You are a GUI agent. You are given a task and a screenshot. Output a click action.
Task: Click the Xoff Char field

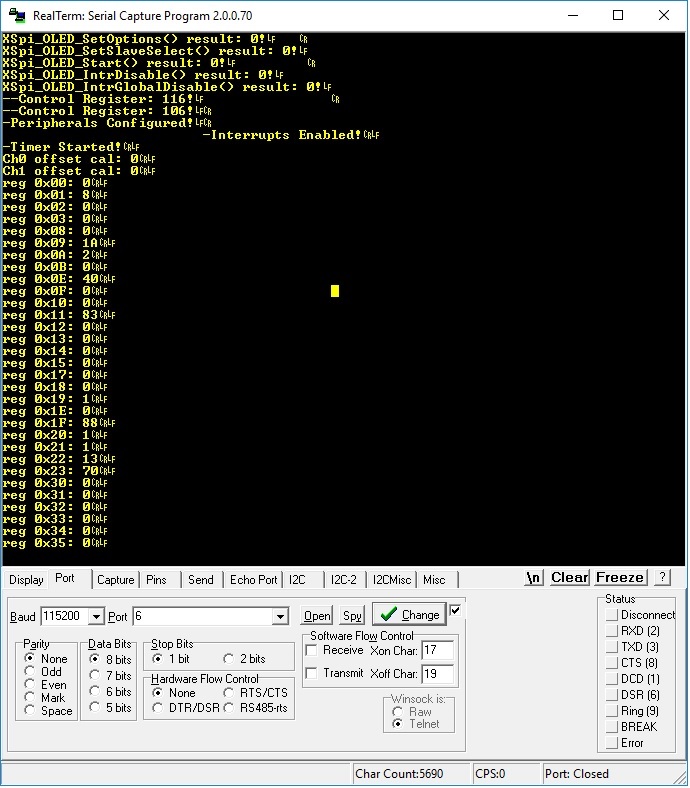[x=437, y=673]
